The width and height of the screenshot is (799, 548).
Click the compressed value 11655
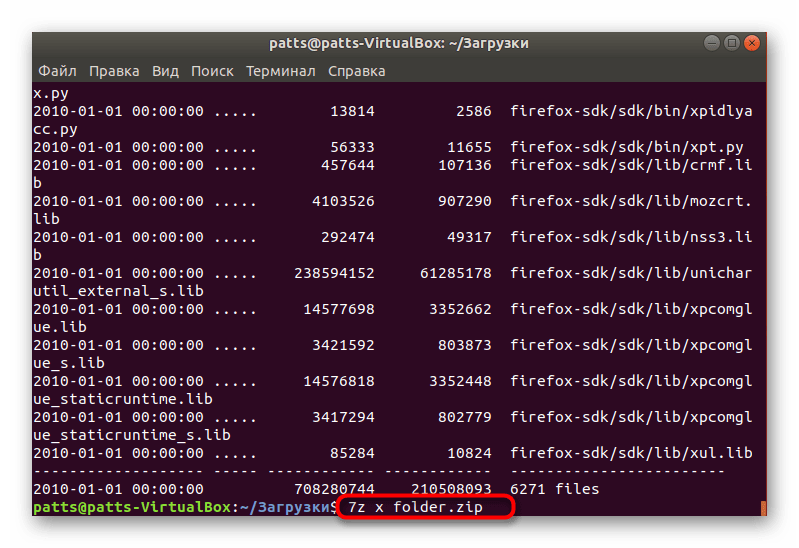469,147
